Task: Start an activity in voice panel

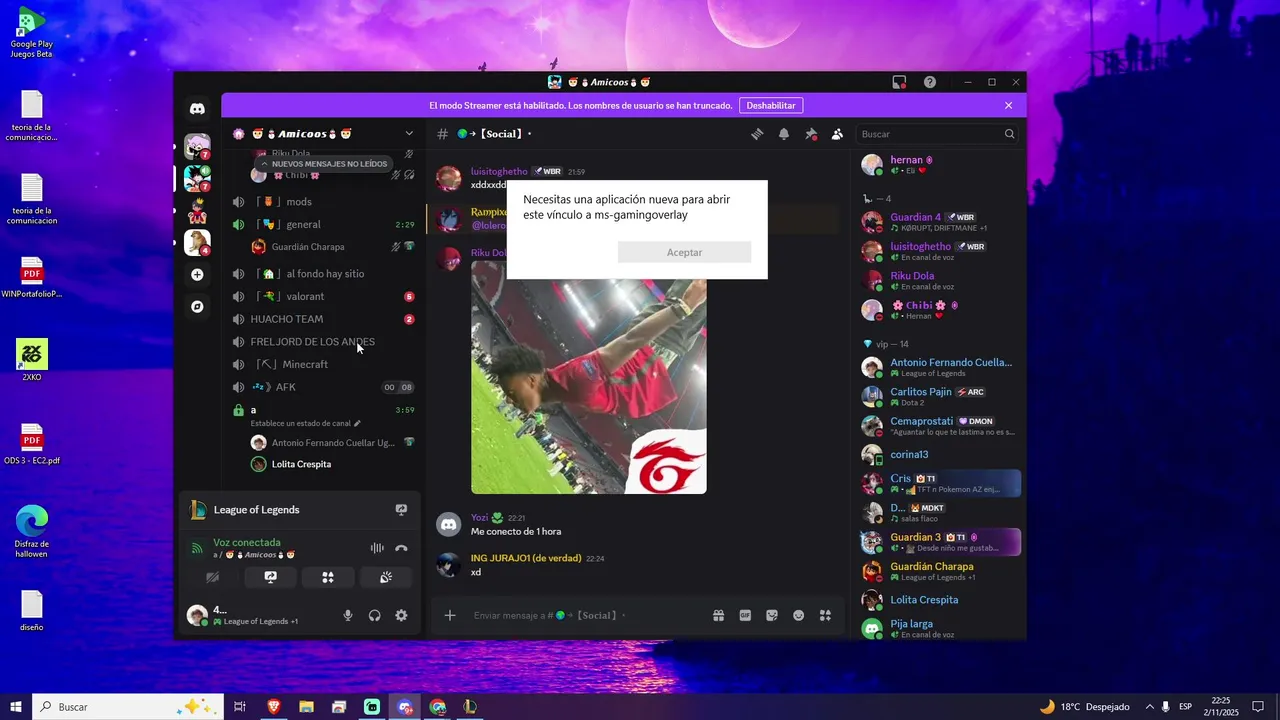Action: pos(327,577)
